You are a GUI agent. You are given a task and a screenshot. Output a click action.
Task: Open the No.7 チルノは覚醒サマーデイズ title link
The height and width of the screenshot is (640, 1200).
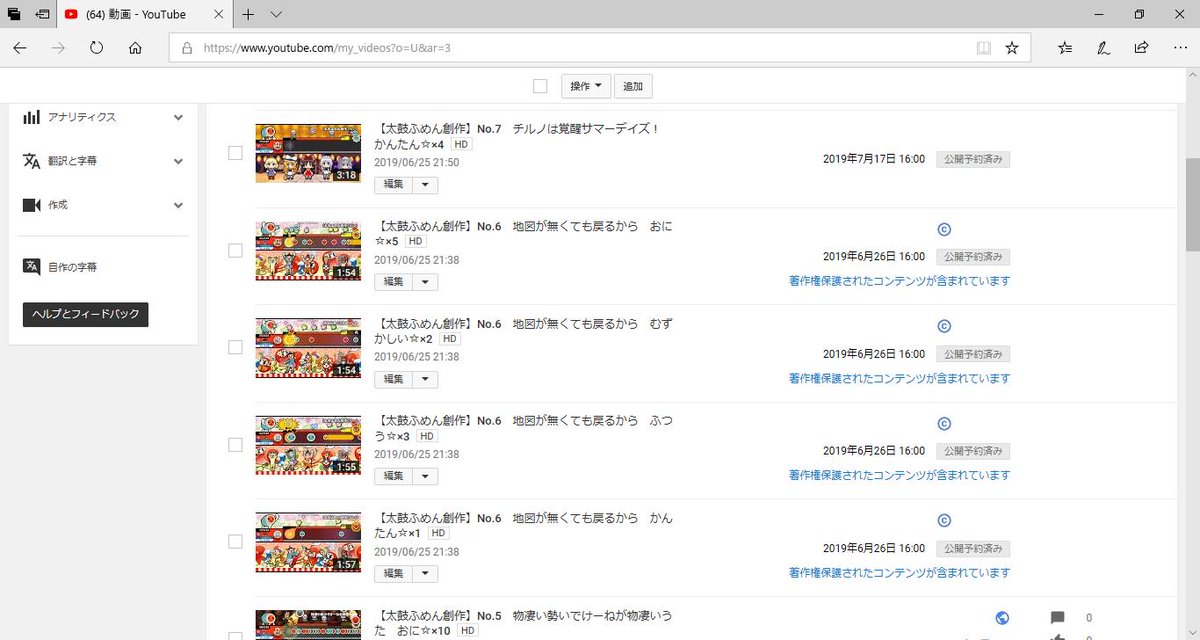[x=517, y=136]
